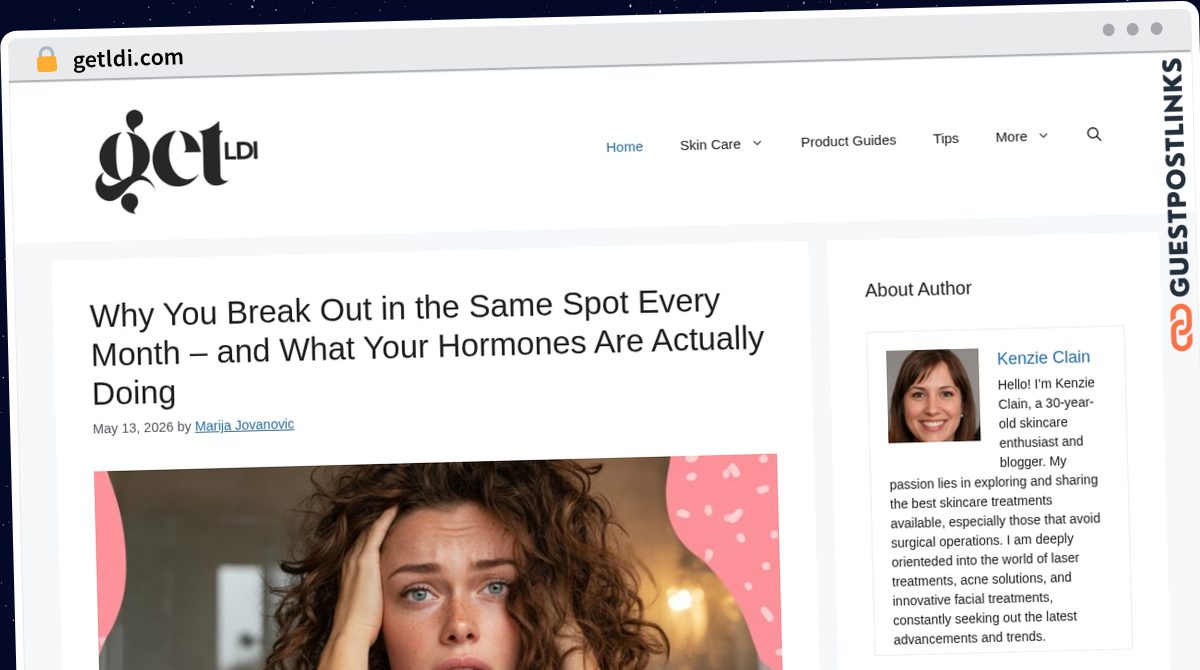Click the first window control dot
1200x670 pixels.
[x=1108, y=30]
